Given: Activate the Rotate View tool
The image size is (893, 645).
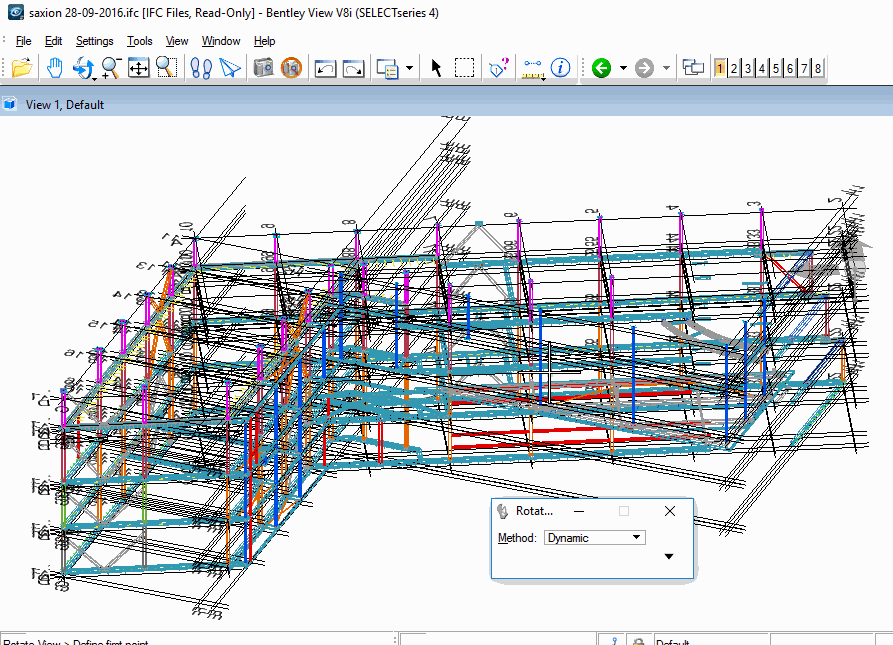Looking at the screenshot, I should 83,68.
